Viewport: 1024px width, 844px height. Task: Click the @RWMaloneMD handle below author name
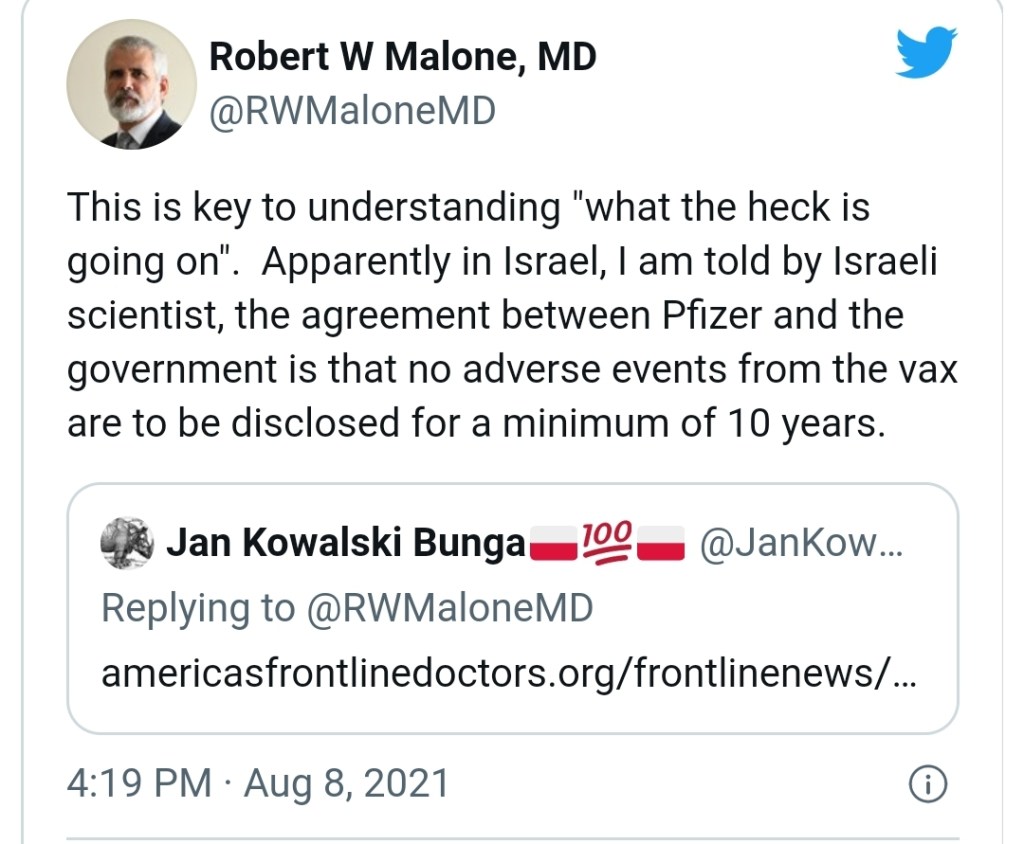[x=352, y=111]
